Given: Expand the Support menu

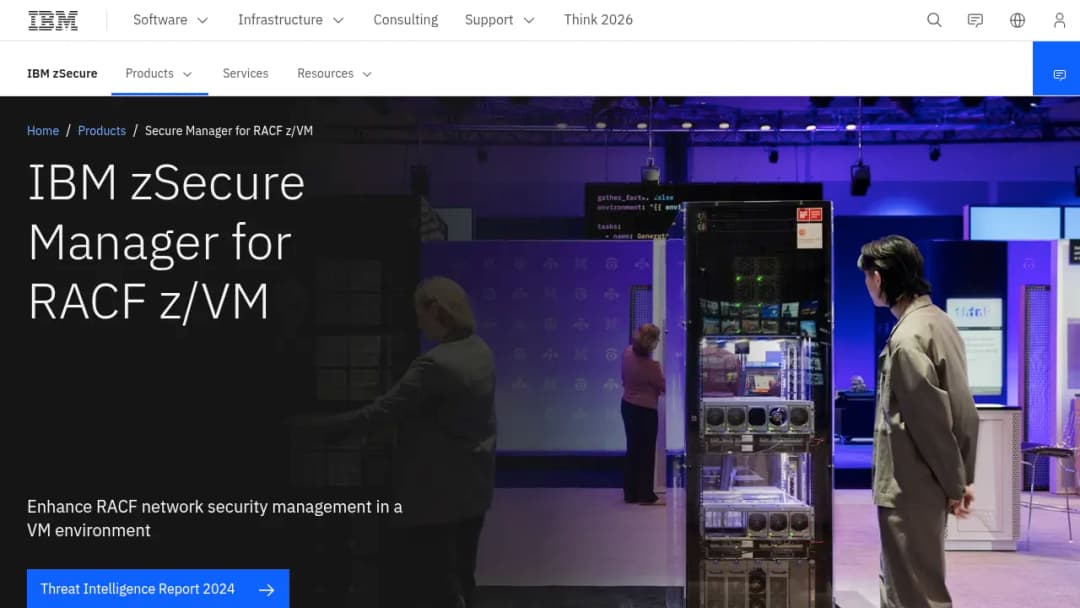Looking at the screenshot, I should pyautogui.click(x=499, y=20).
